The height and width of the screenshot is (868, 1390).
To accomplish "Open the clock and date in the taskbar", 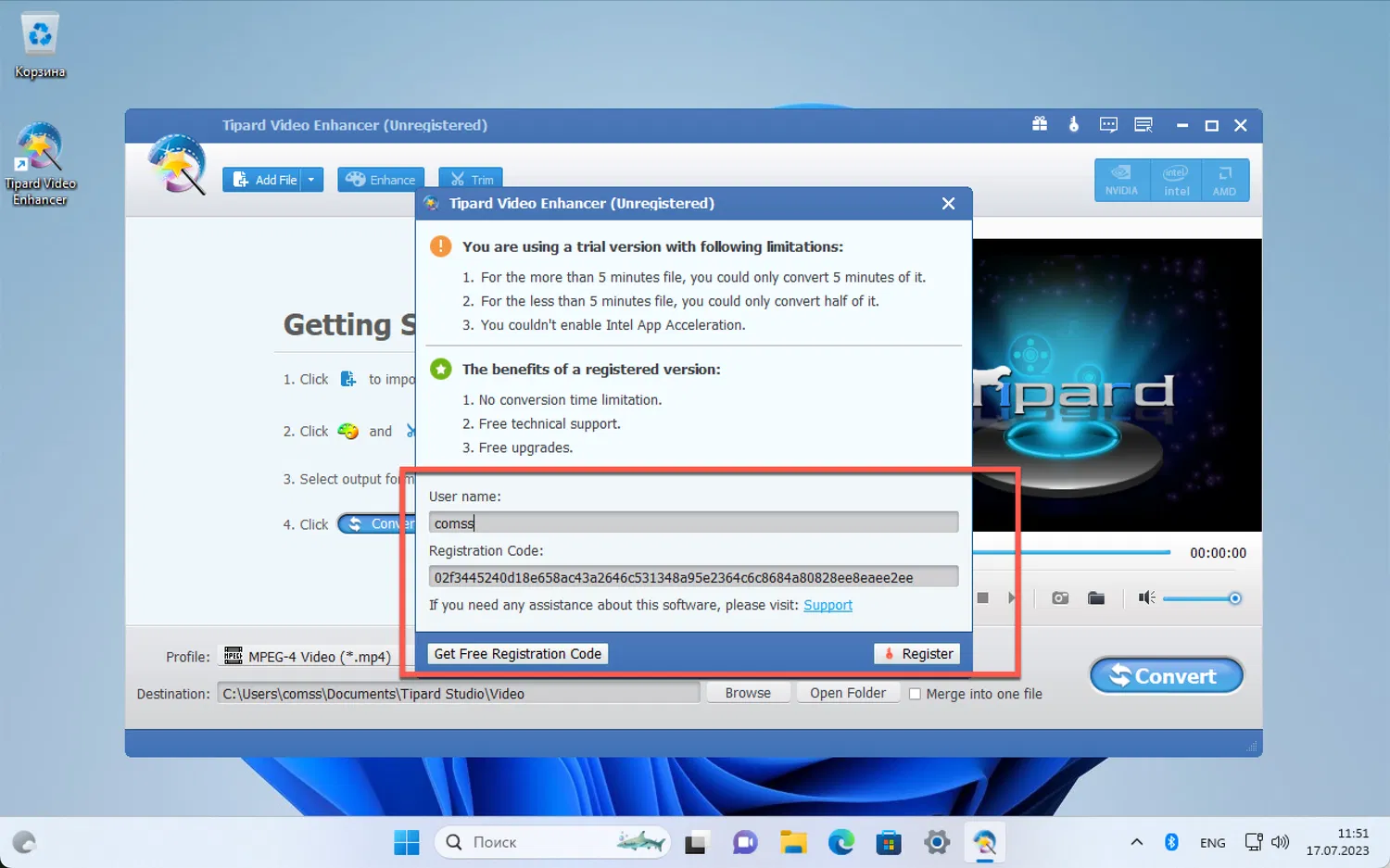I will [x=1337, y=842].
